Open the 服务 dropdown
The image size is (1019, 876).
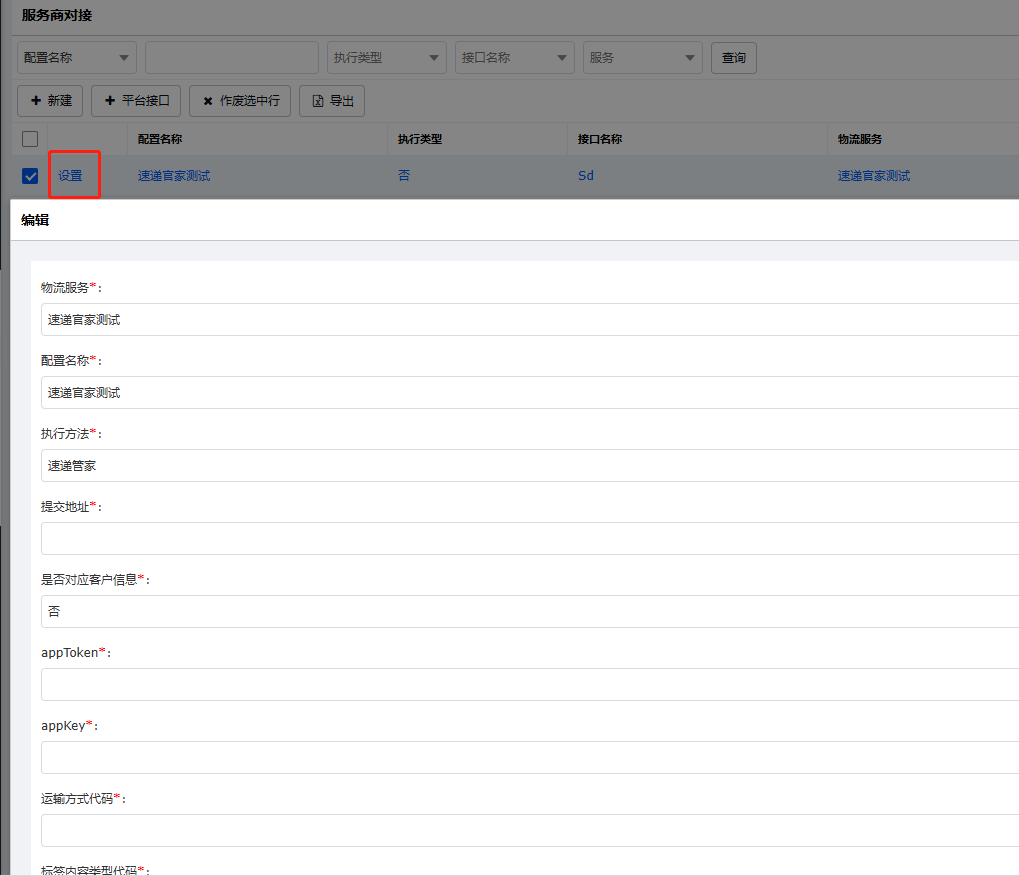pos(643,58)
